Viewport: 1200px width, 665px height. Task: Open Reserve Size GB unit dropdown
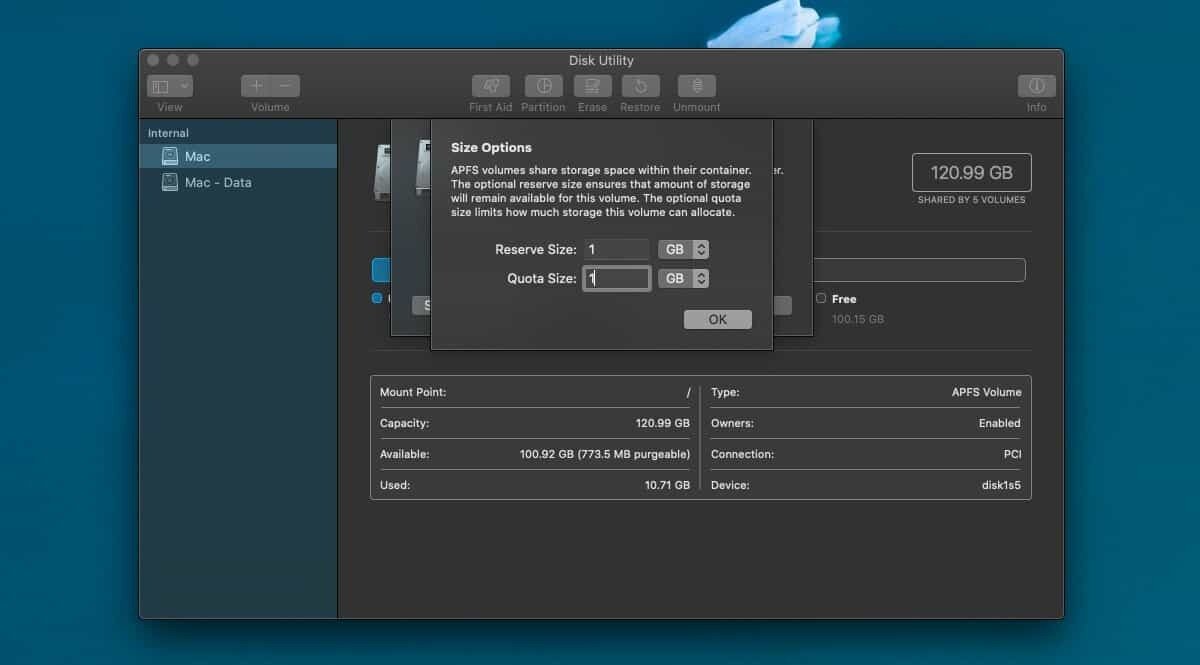[x=684, y=250]
